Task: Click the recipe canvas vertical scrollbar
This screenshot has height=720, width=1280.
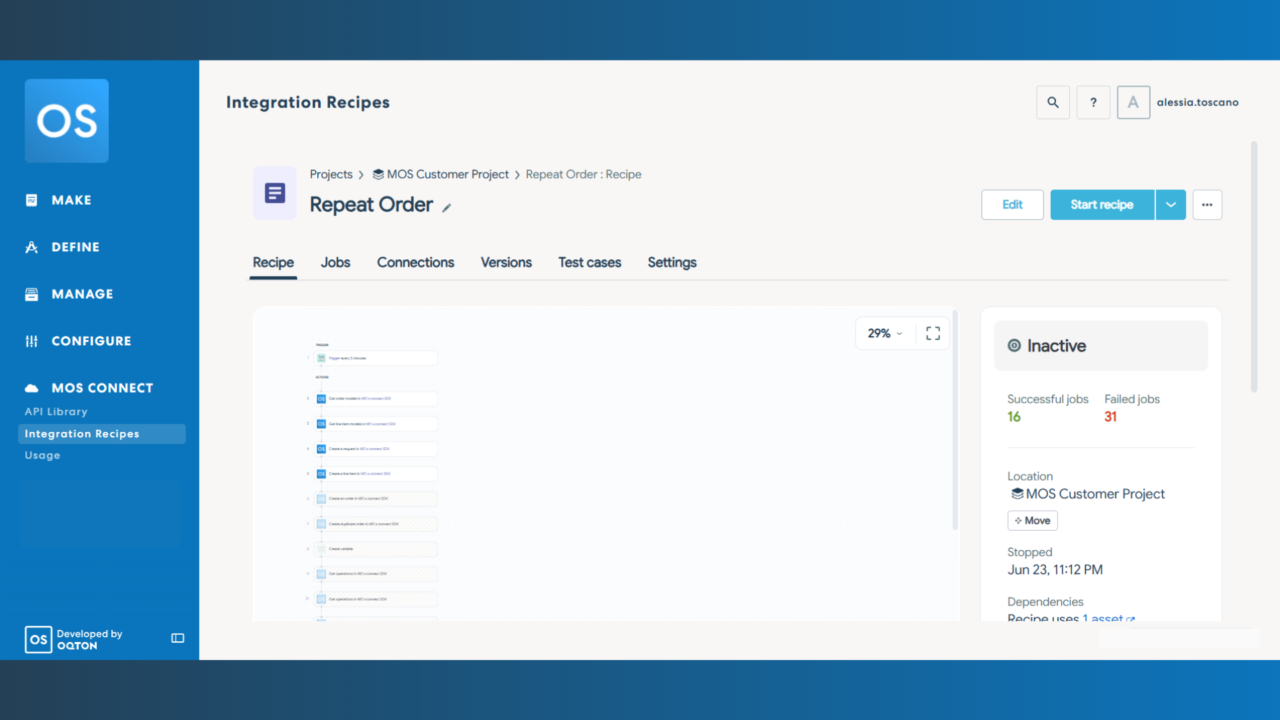Action: point(956,420)
